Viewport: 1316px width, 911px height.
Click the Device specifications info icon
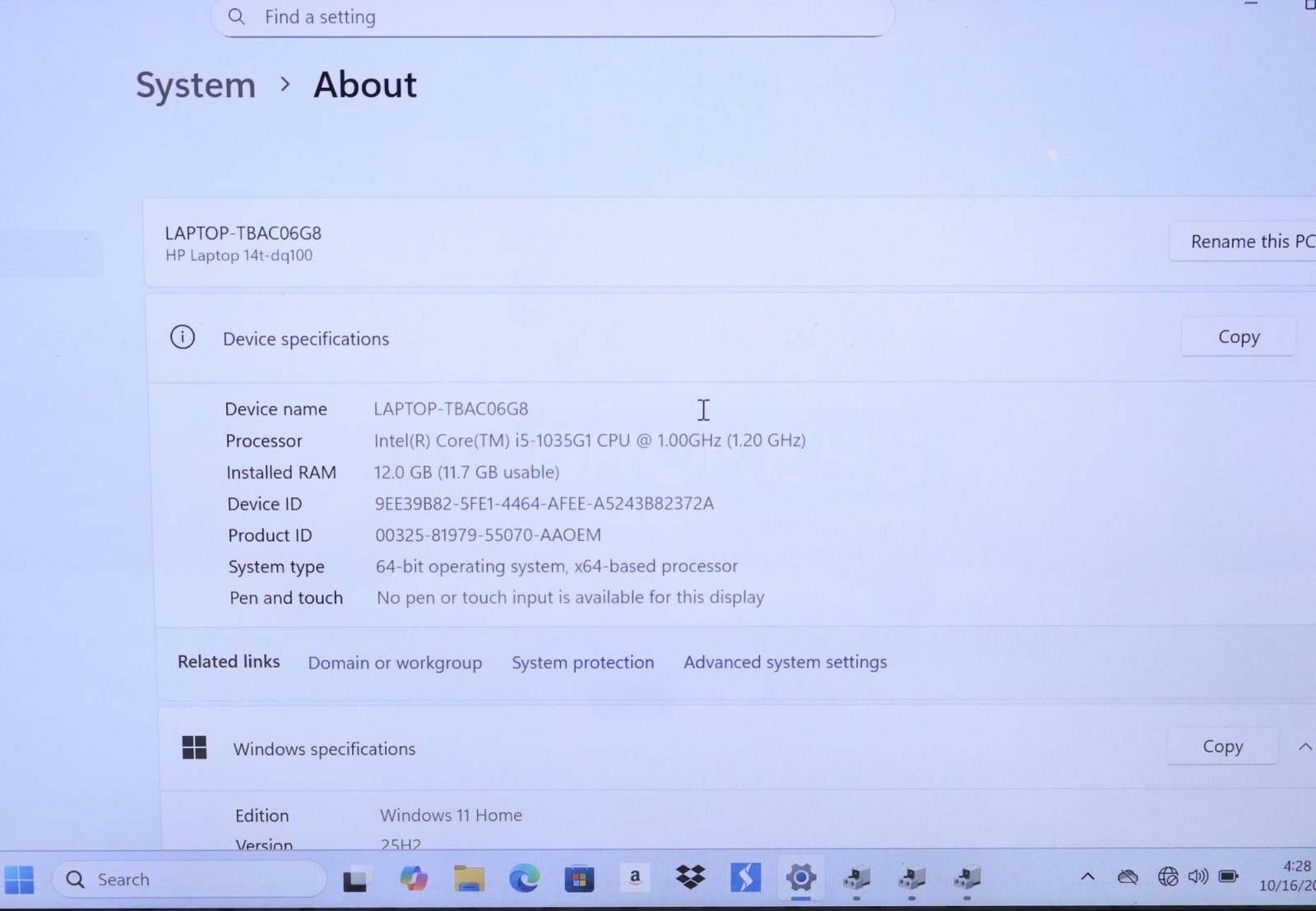coord(183,337)
